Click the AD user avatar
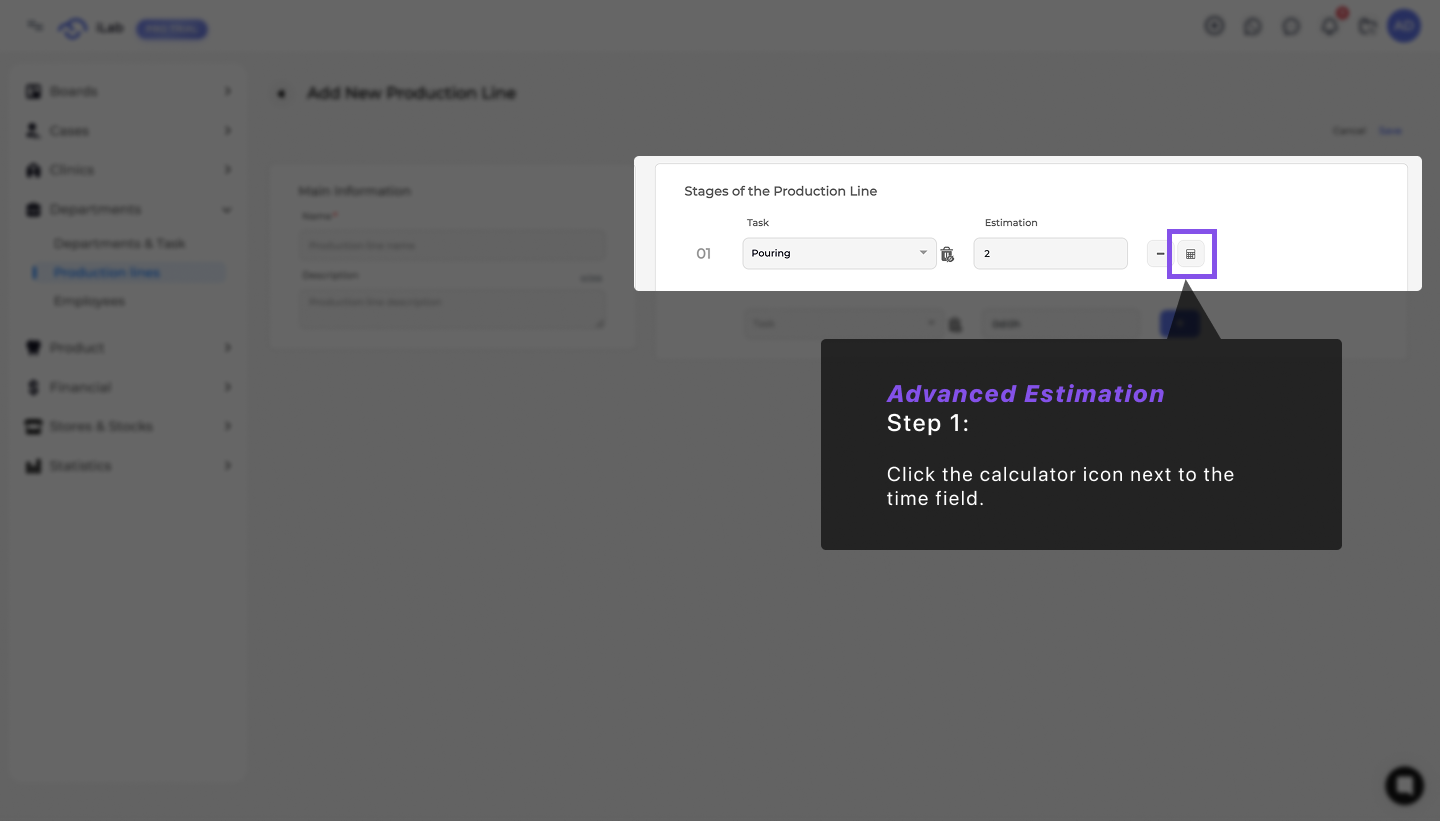The width and height of the screenshot is (1440, 821). [x=1404, y=27]
